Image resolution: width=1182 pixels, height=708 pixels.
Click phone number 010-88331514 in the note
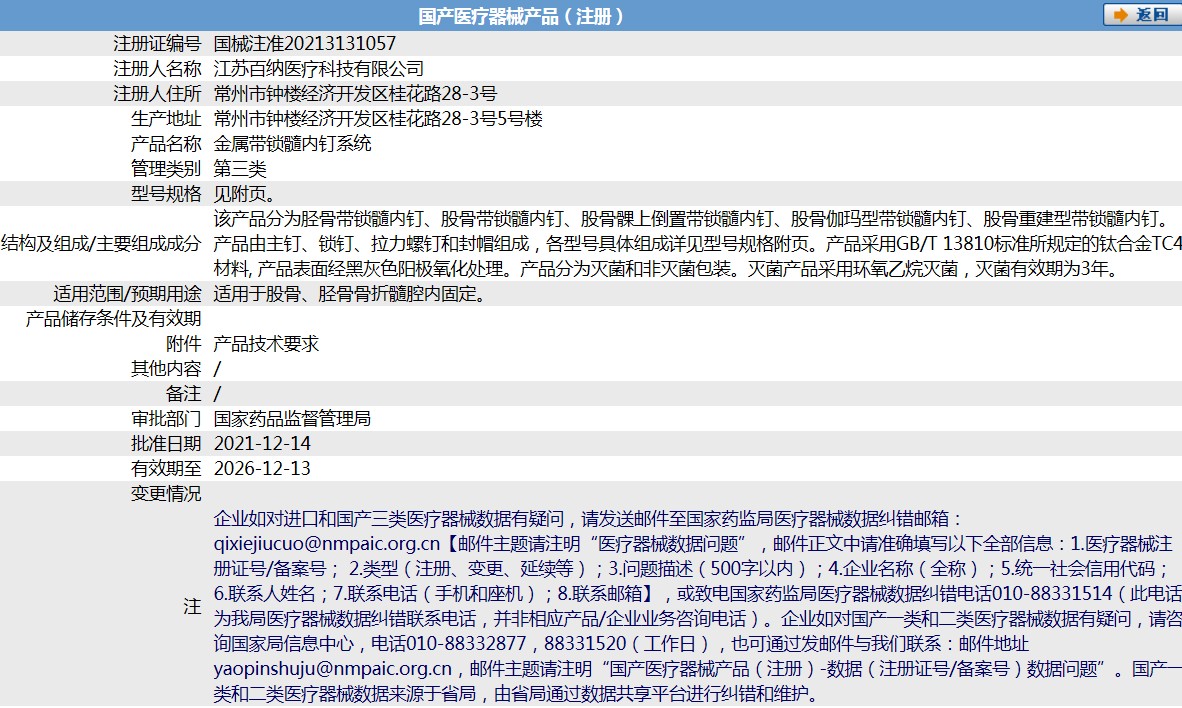(x=1052, y=593)
